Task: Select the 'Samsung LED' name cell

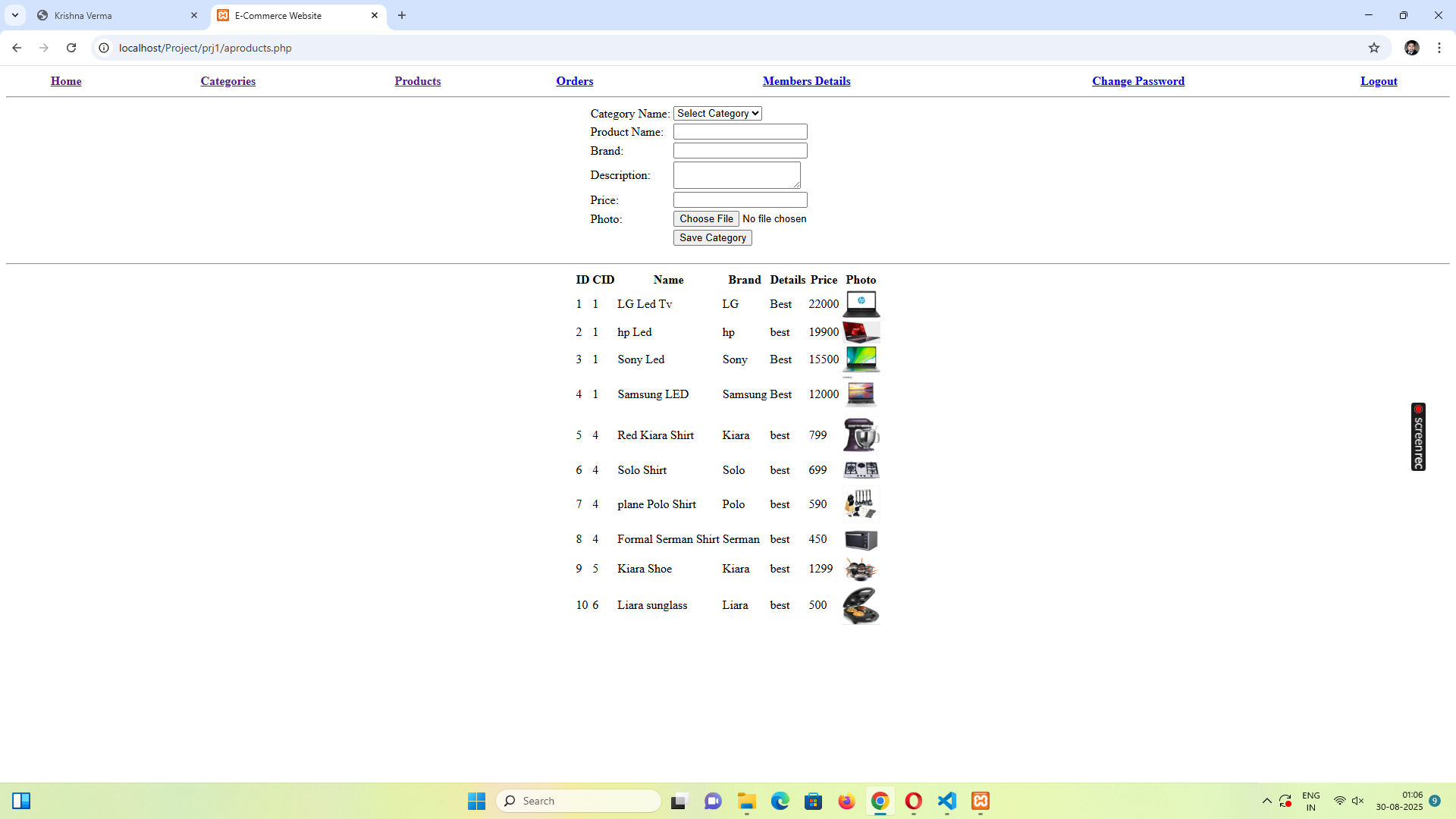Action: click(653, 394)
